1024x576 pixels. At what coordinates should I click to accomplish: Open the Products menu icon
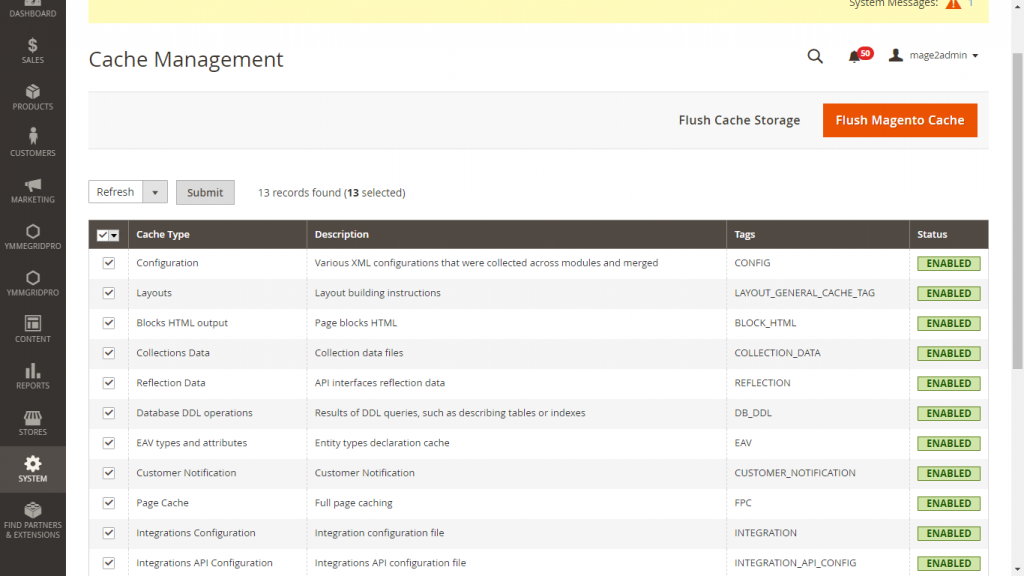pyautogui.click(x=32, y=97)
